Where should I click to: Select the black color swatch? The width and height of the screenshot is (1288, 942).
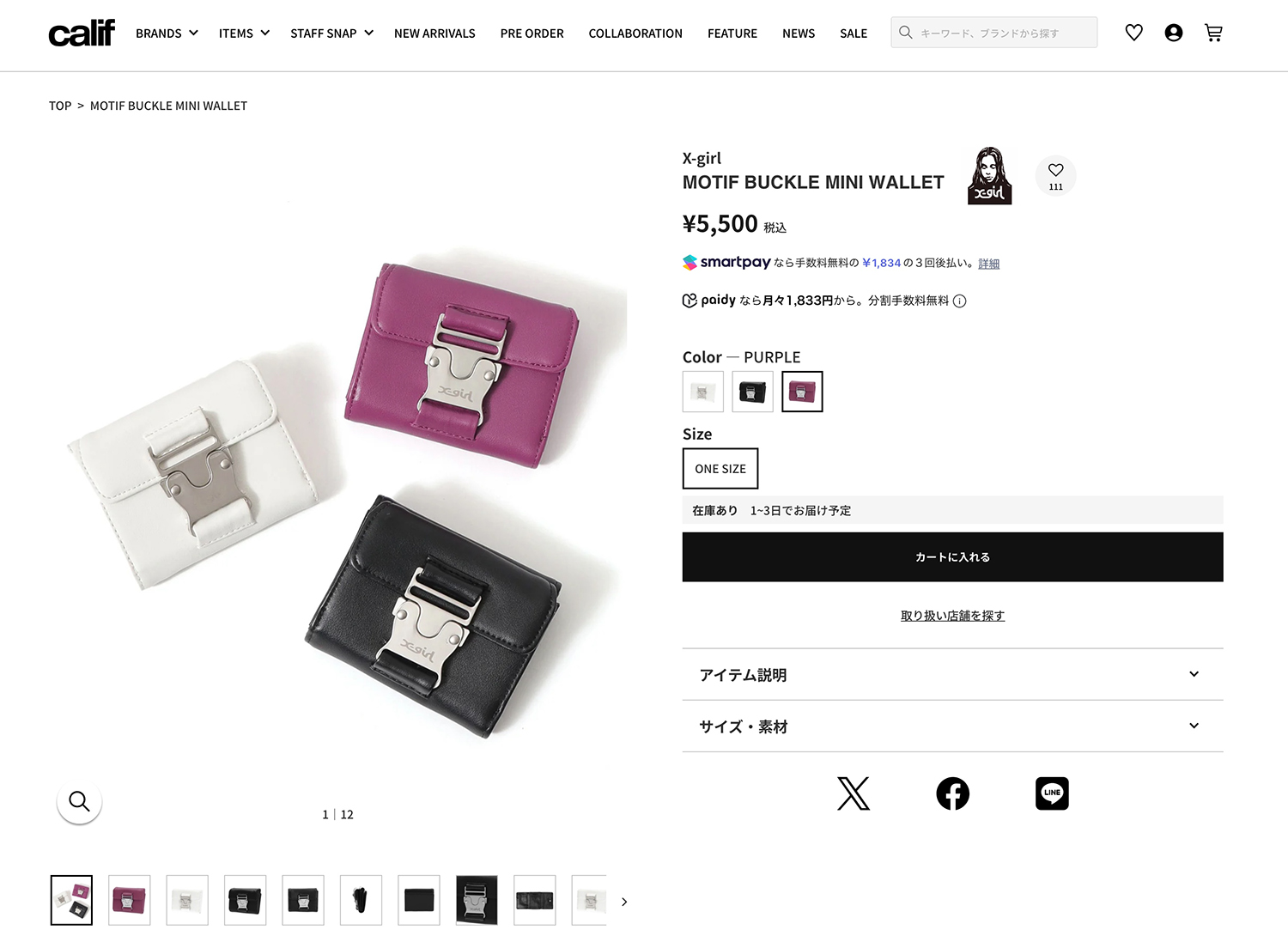[x=752, y=392]
